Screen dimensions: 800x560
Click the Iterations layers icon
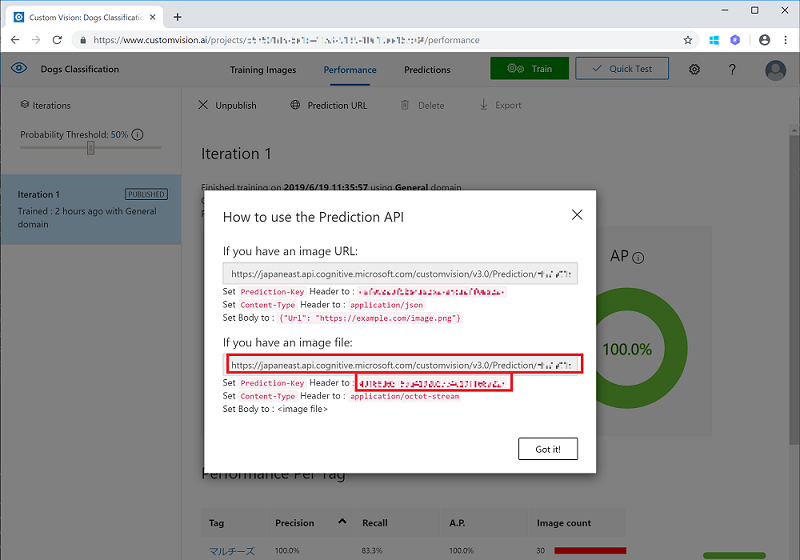(24, 105)
